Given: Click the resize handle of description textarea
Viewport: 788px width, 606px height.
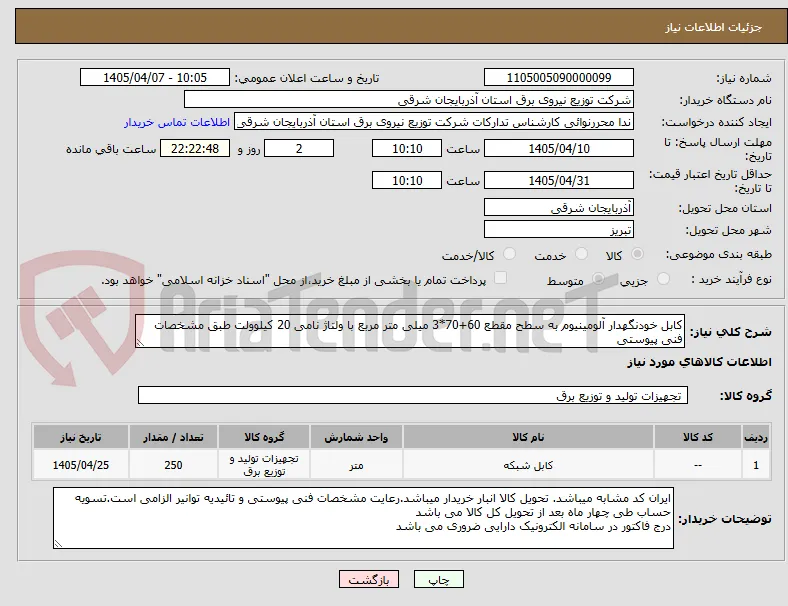Looking at the screenshot, I should (x=140, y=343).
